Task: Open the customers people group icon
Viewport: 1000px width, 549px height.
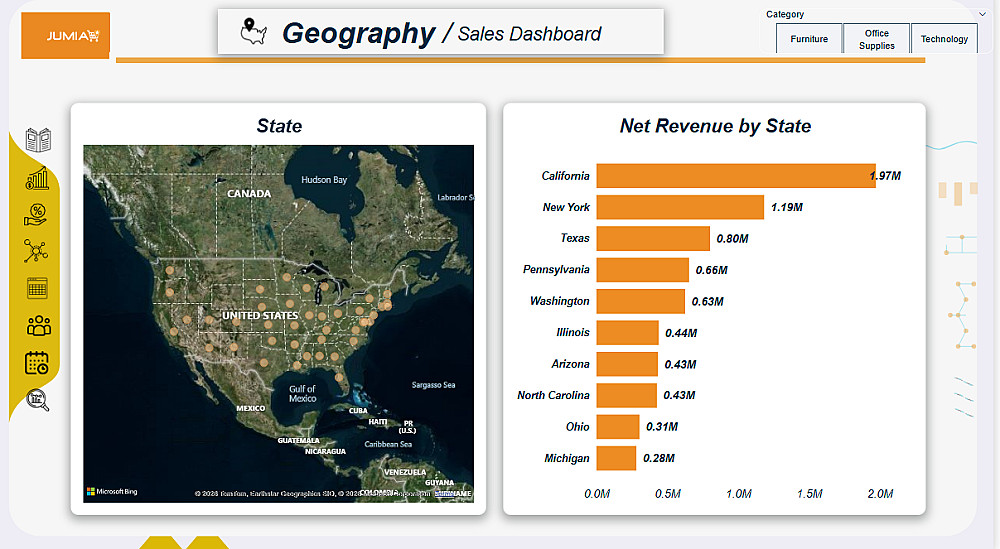Action: click(39, 326)
